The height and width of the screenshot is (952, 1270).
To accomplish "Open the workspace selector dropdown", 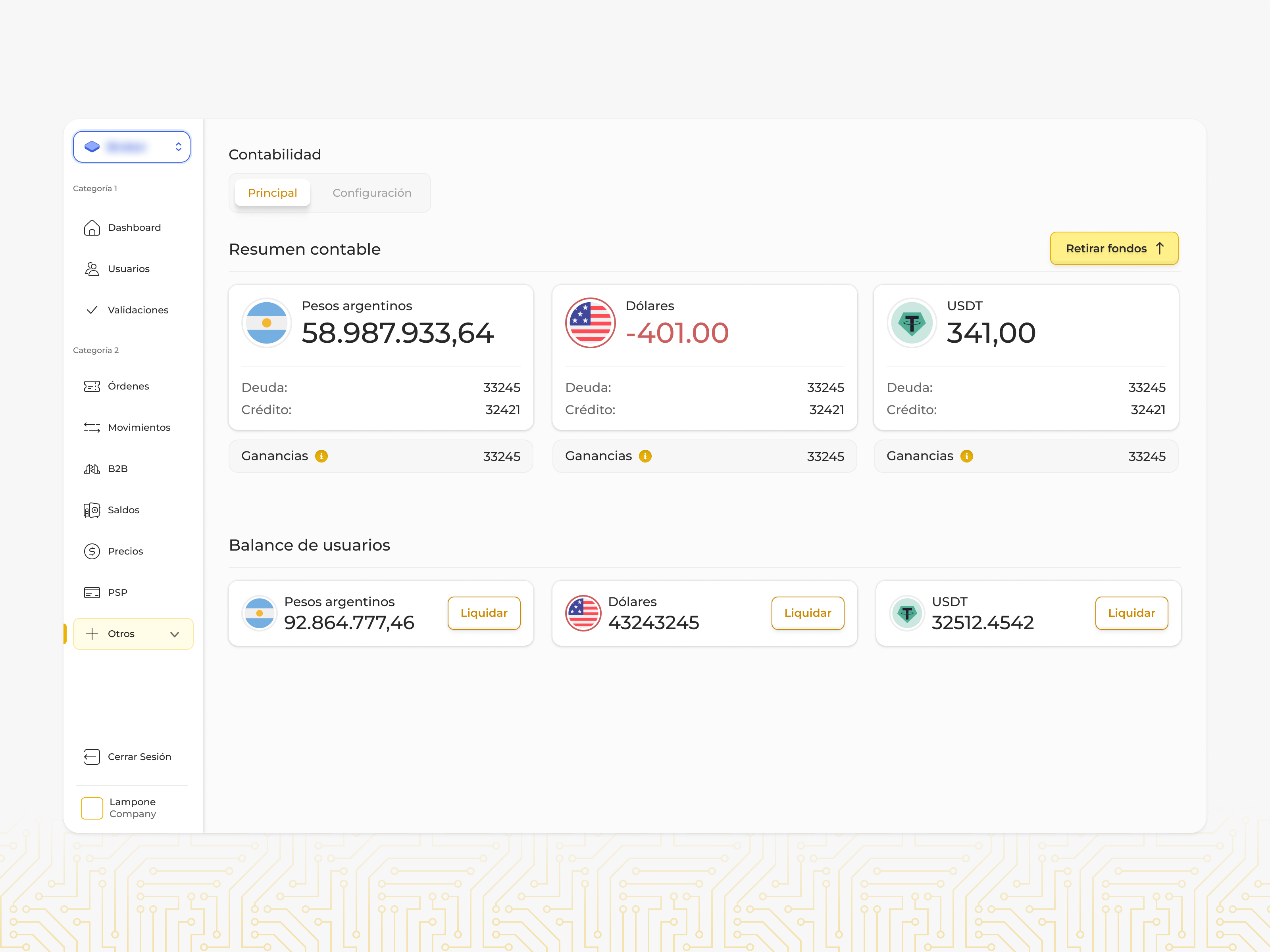I will tap(132, 147).
